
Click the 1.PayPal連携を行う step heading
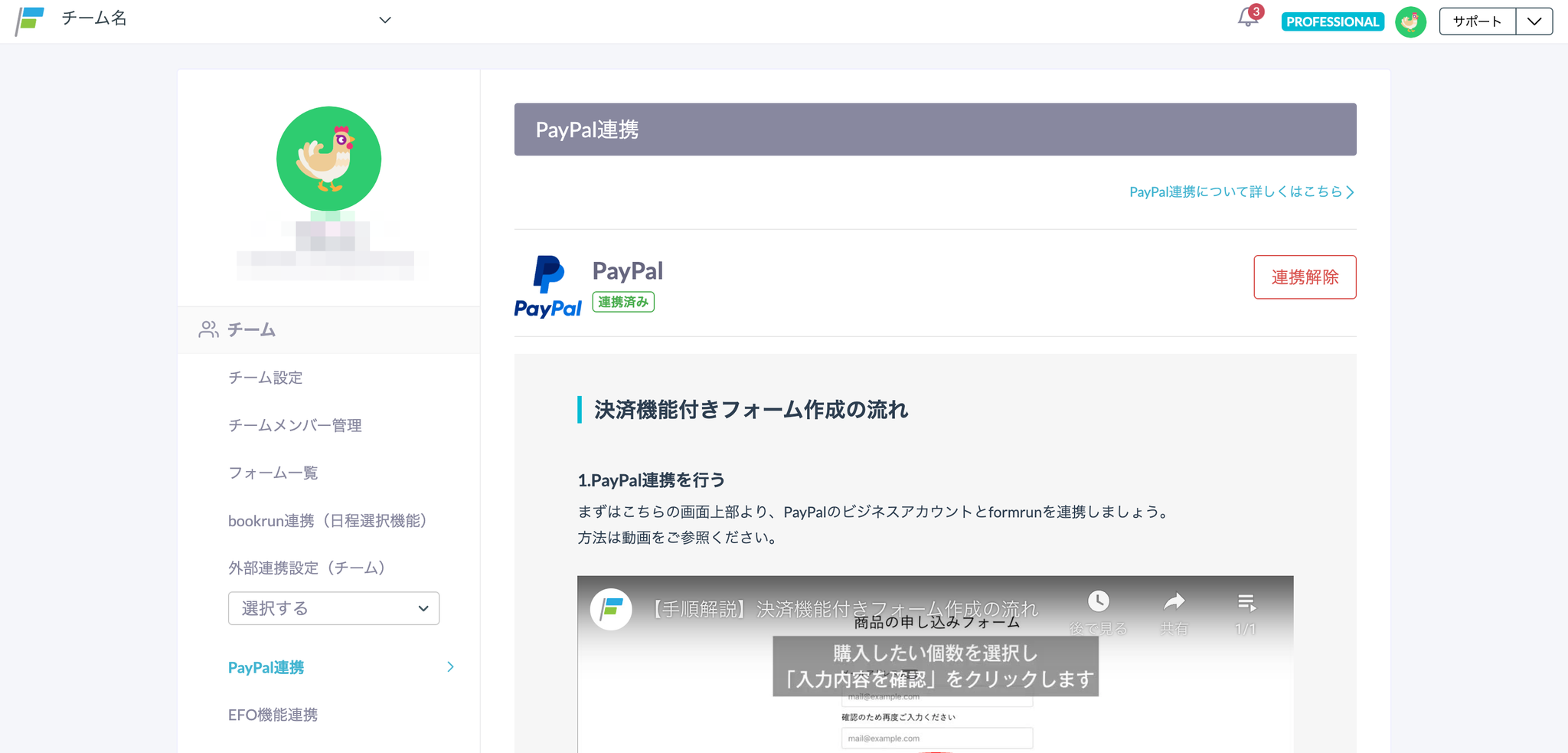(x=652, y=480)
